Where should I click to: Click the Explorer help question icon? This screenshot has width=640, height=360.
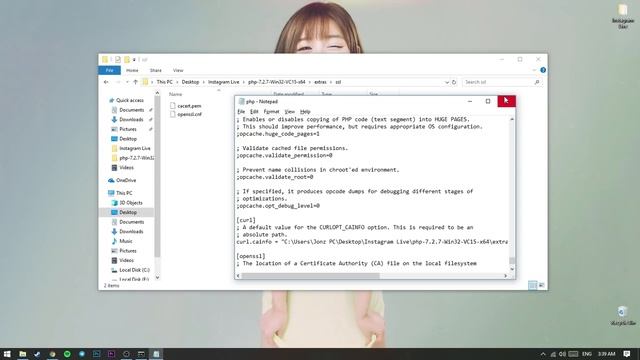click(543, 70)
